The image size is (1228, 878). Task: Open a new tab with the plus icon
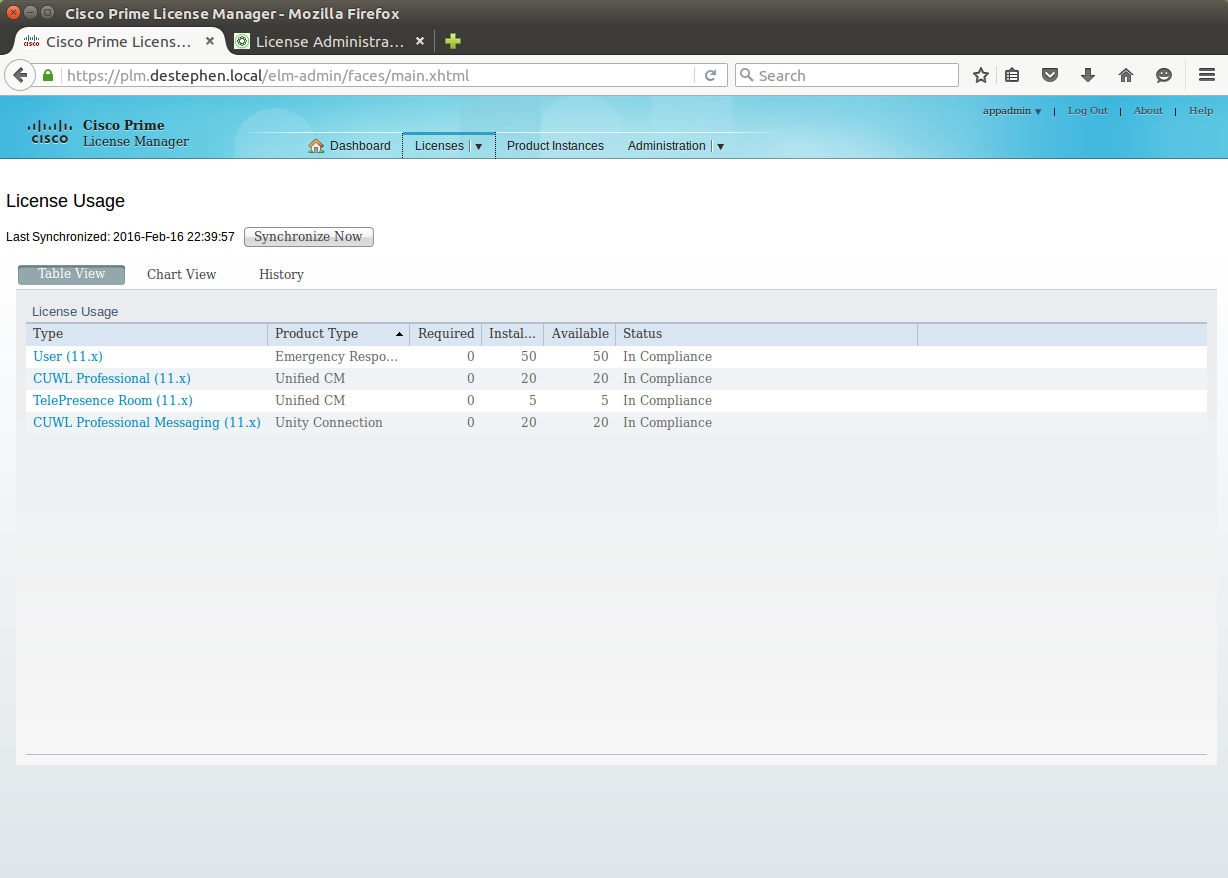pos(453,41)
